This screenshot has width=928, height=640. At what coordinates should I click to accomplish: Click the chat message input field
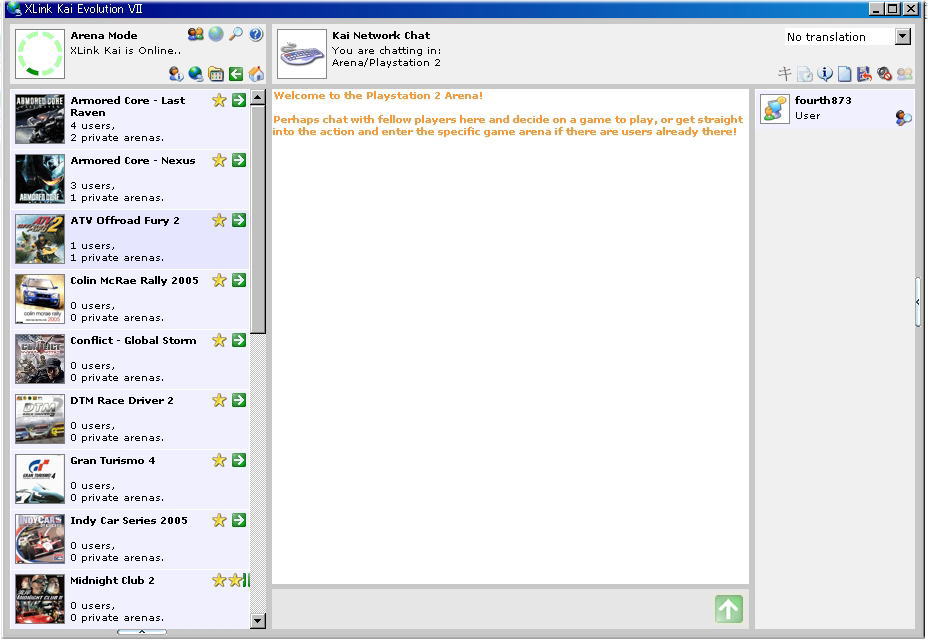click(x=492, y=609)
